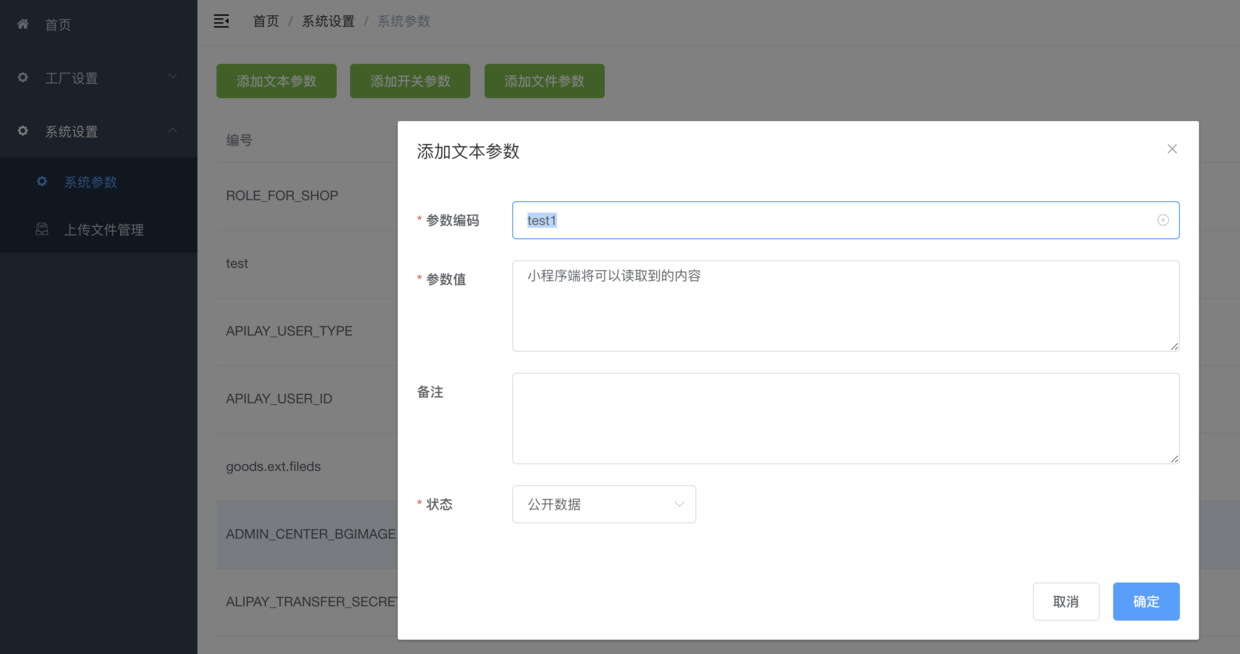Select 上传文件管理 in the sidebar
This screenshot has height=654, width=1240.
point(98,229)
